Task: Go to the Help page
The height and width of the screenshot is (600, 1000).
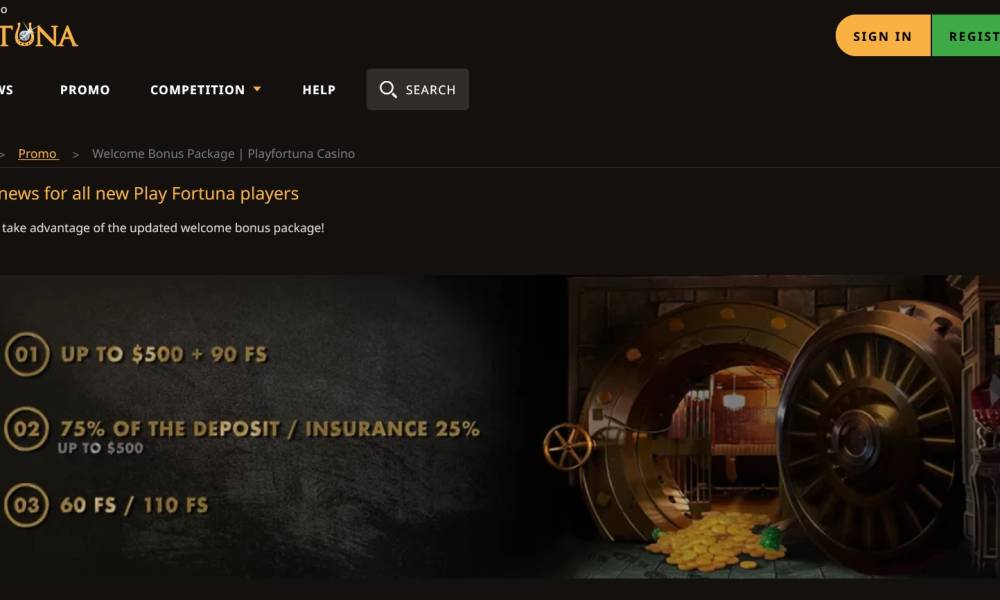Action: [319, 90]
